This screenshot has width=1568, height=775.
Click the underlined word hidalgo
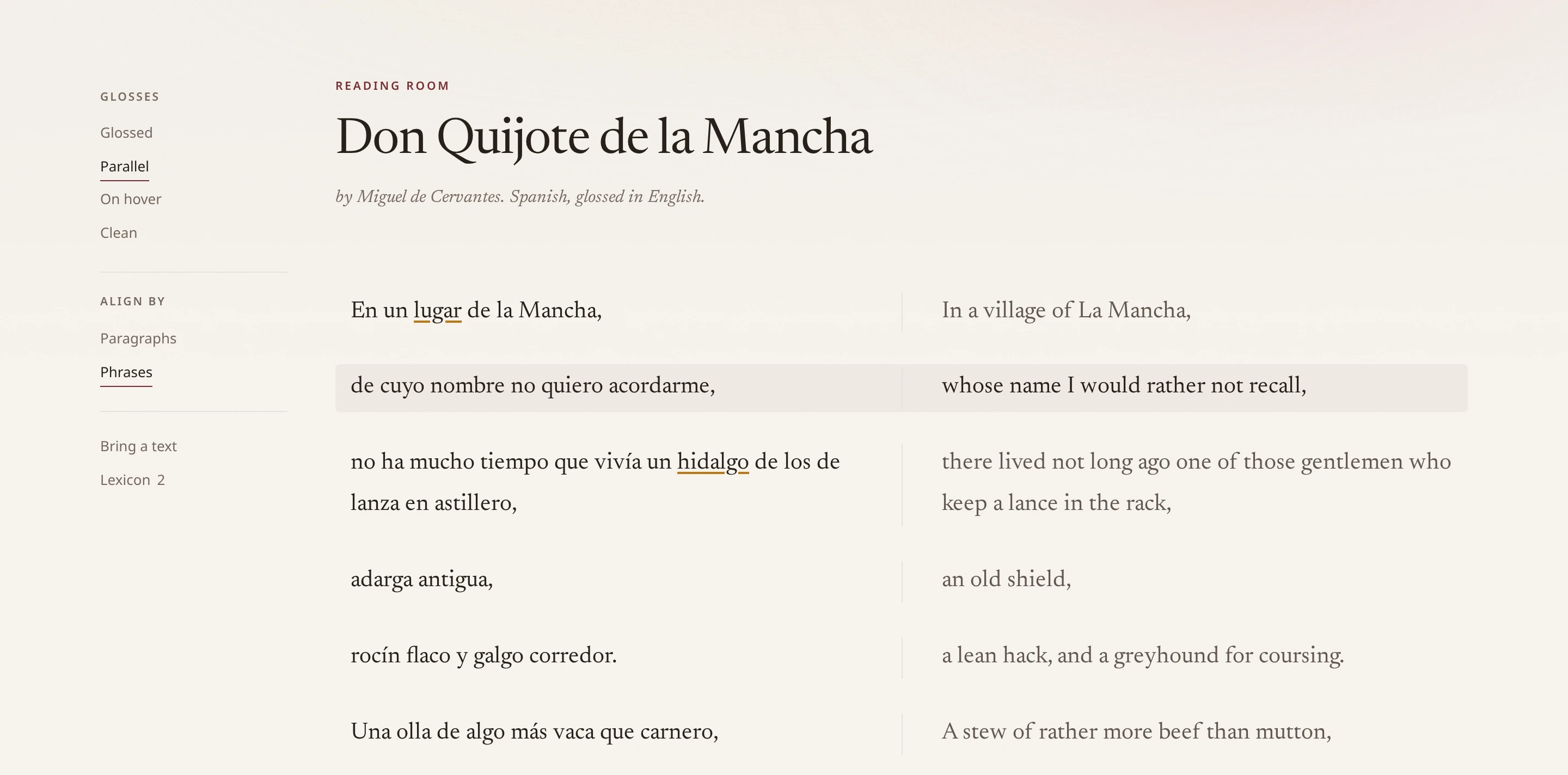click(712, 462)
